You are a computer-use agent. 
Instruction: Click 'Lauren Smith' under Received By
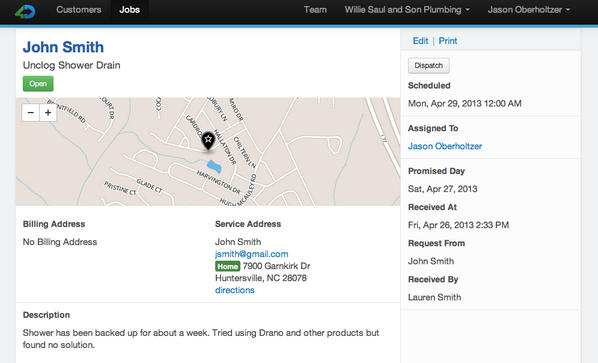point(434,297)
